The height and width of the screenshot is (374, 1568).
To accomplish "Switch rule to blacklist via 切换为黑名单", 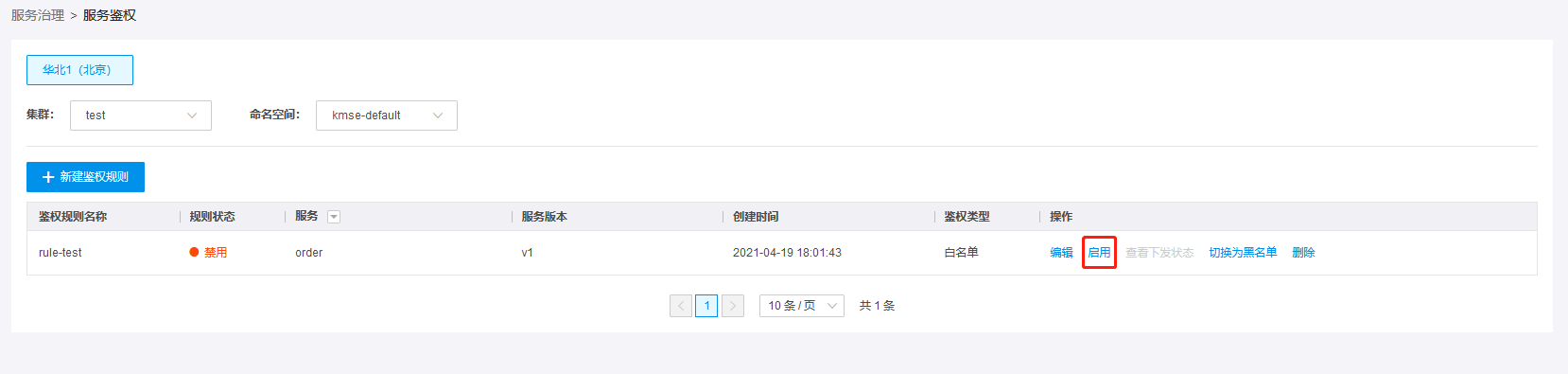I will (x=1243, y=253).
